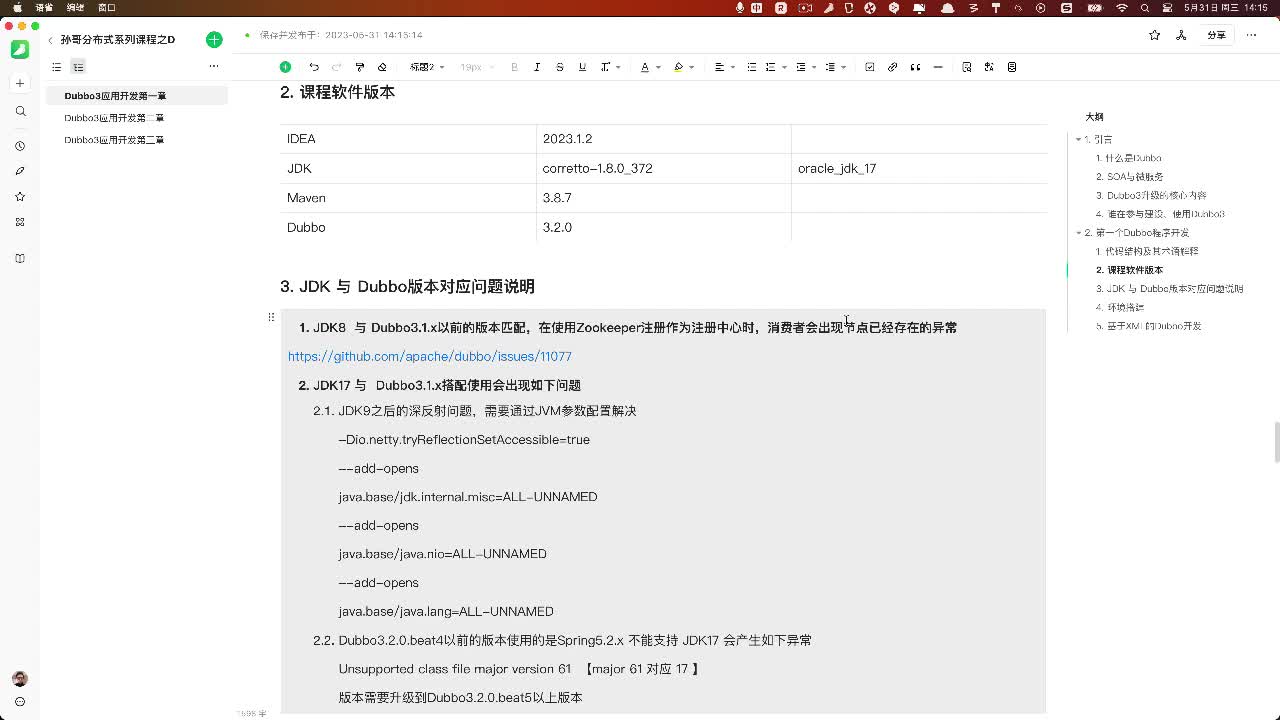Image resolution: width=1280 pixels, height=720 pixels.
Task: Collapse outline section 2. 第一个Dubbo程序开发
Action: tap(1078, 233)
